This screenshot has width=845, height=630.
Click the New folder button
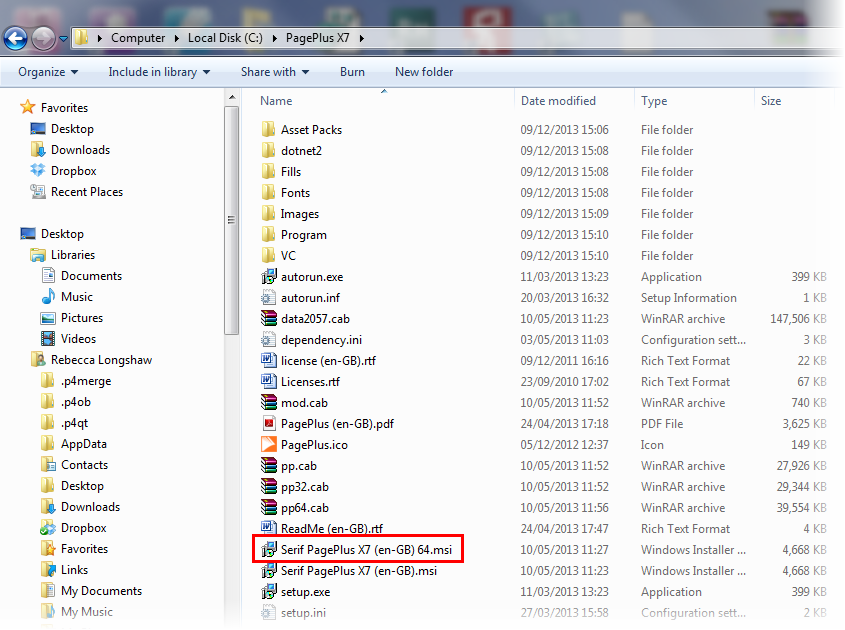pyautogui.click(x=424, y=72)
